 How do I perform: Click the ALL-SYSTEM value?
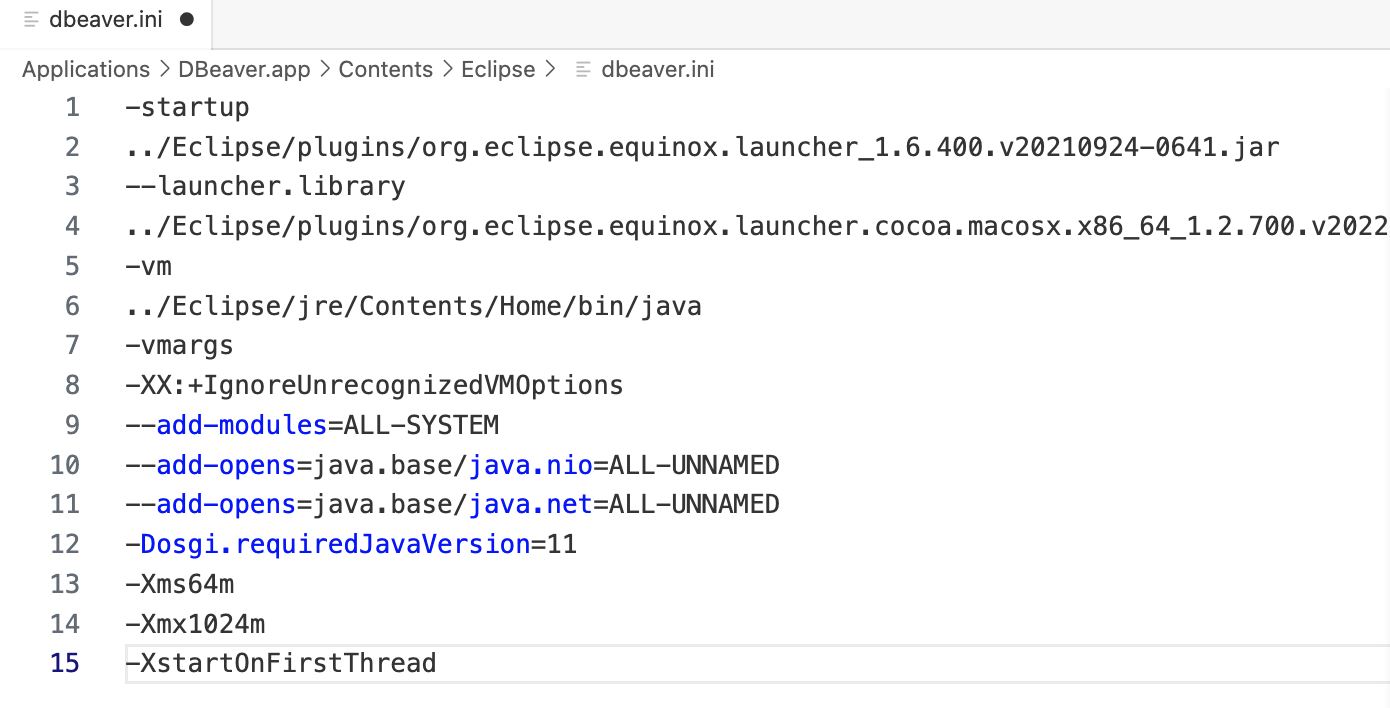[421, 424]
